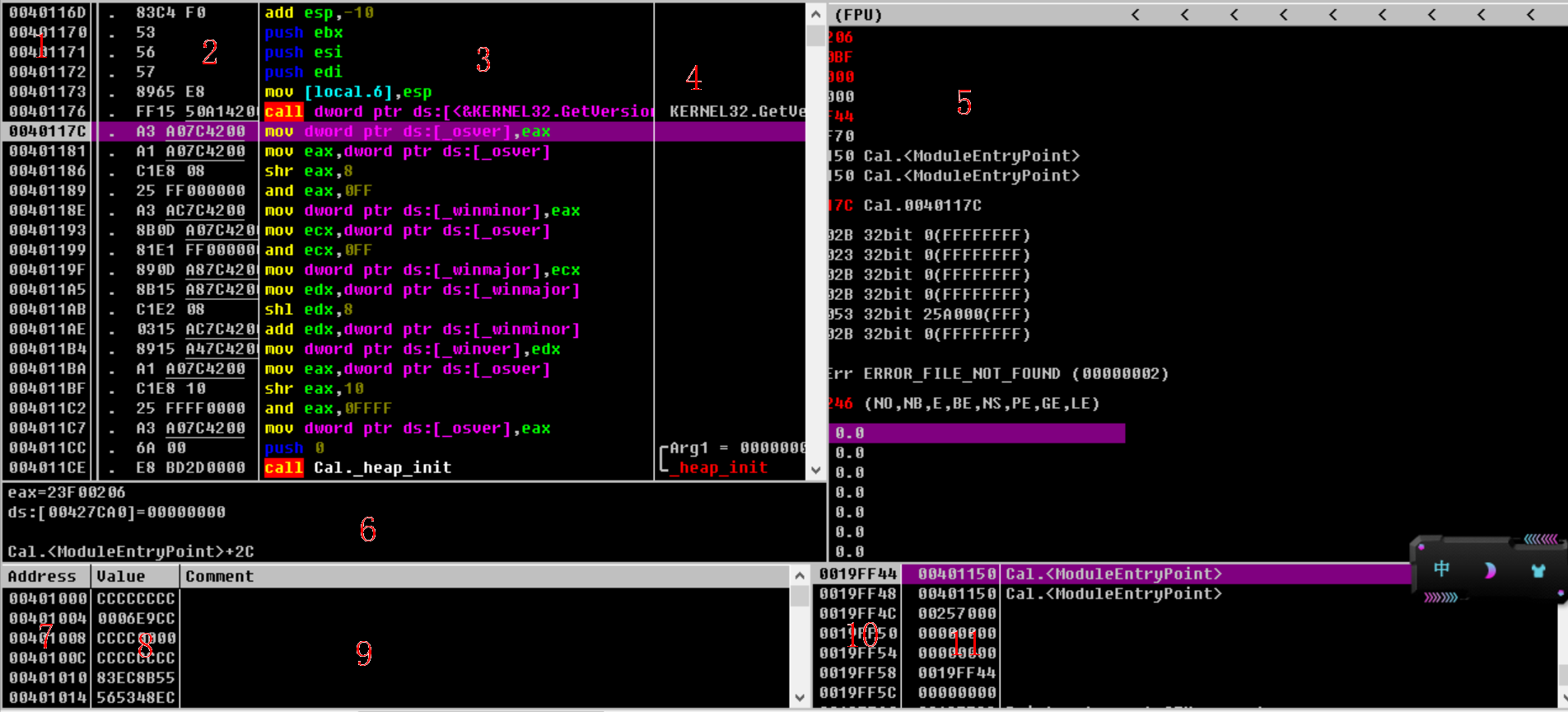Click hex bytes 'E8 BD2D0000'
The height and width of the screenshot is (712, 1568).
pos(190,468)
